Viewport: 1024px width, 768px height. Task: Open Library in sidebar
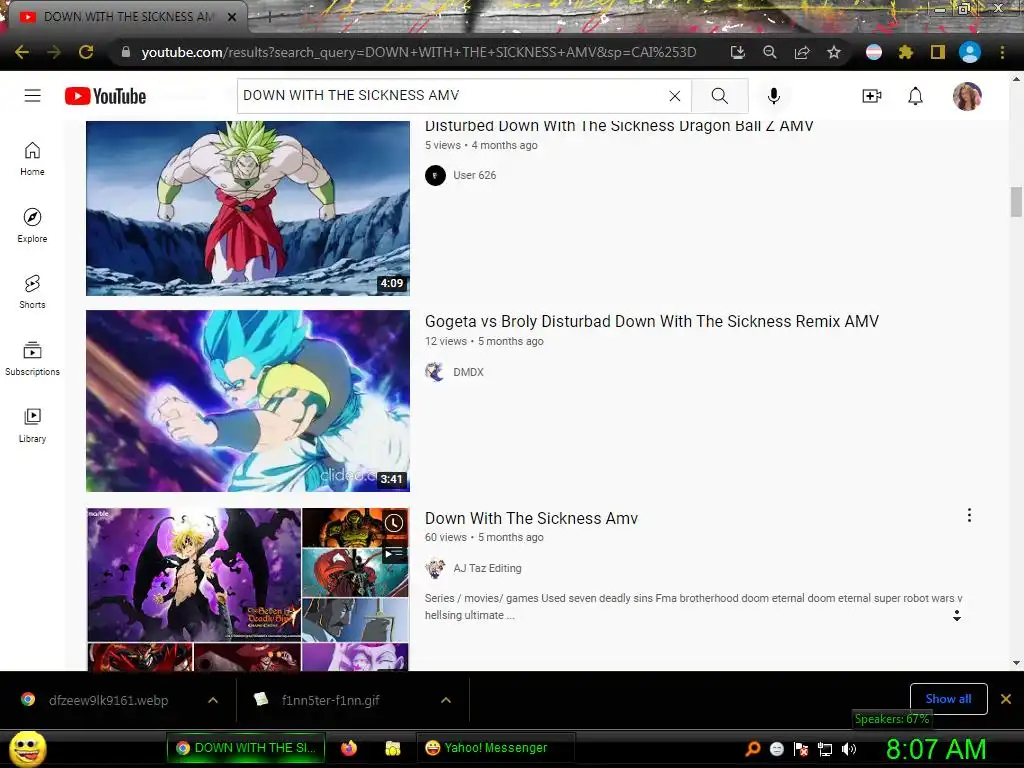tap(32, 425)
